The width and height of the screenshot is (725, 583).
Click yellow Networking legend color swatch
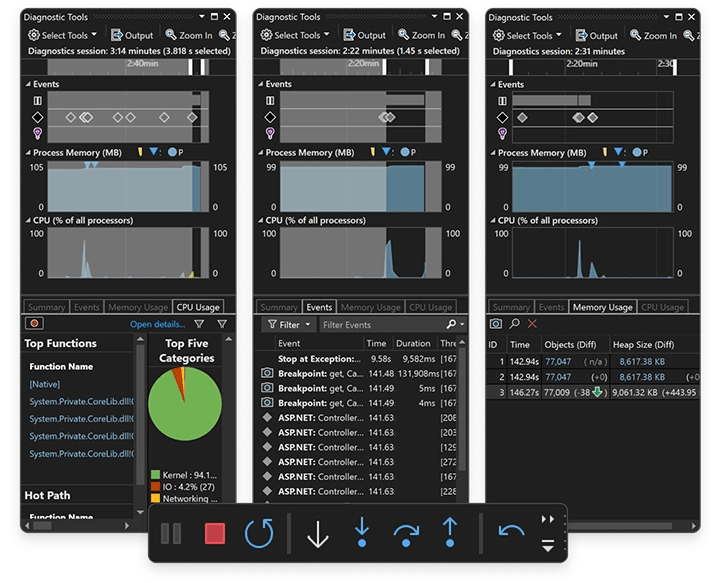pos(155,498)
